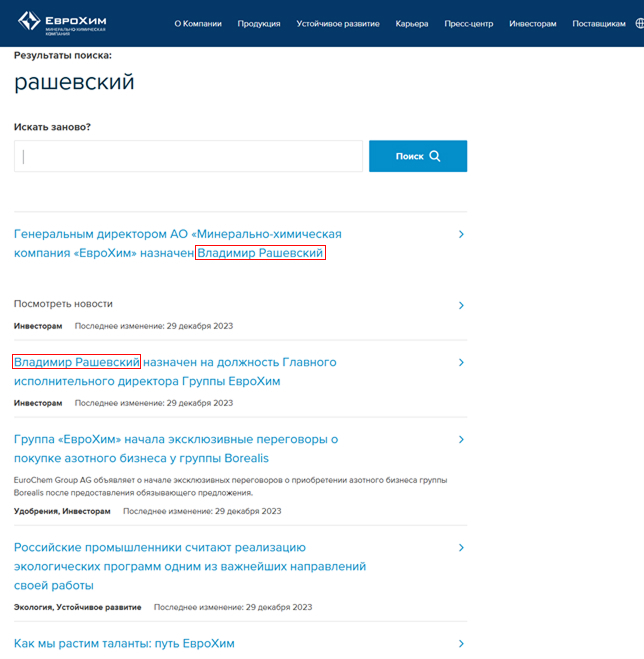Image resolution: width=644 pixels, height=659 pixels.
Task: Open result about Borealis азотного бизнеса
Action: point(176,448)
